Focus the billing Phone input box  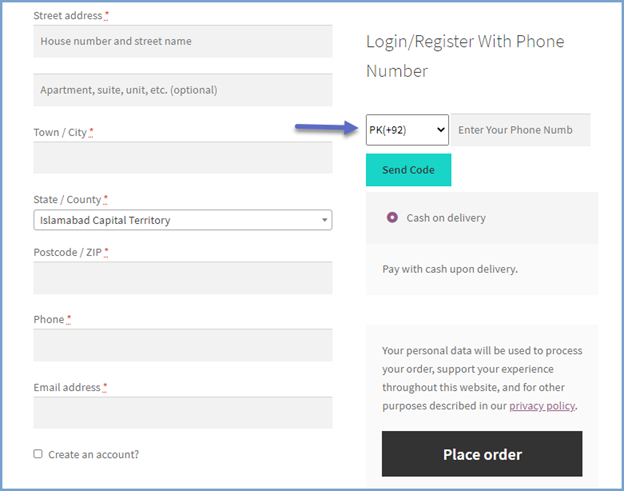click(182, 345)
